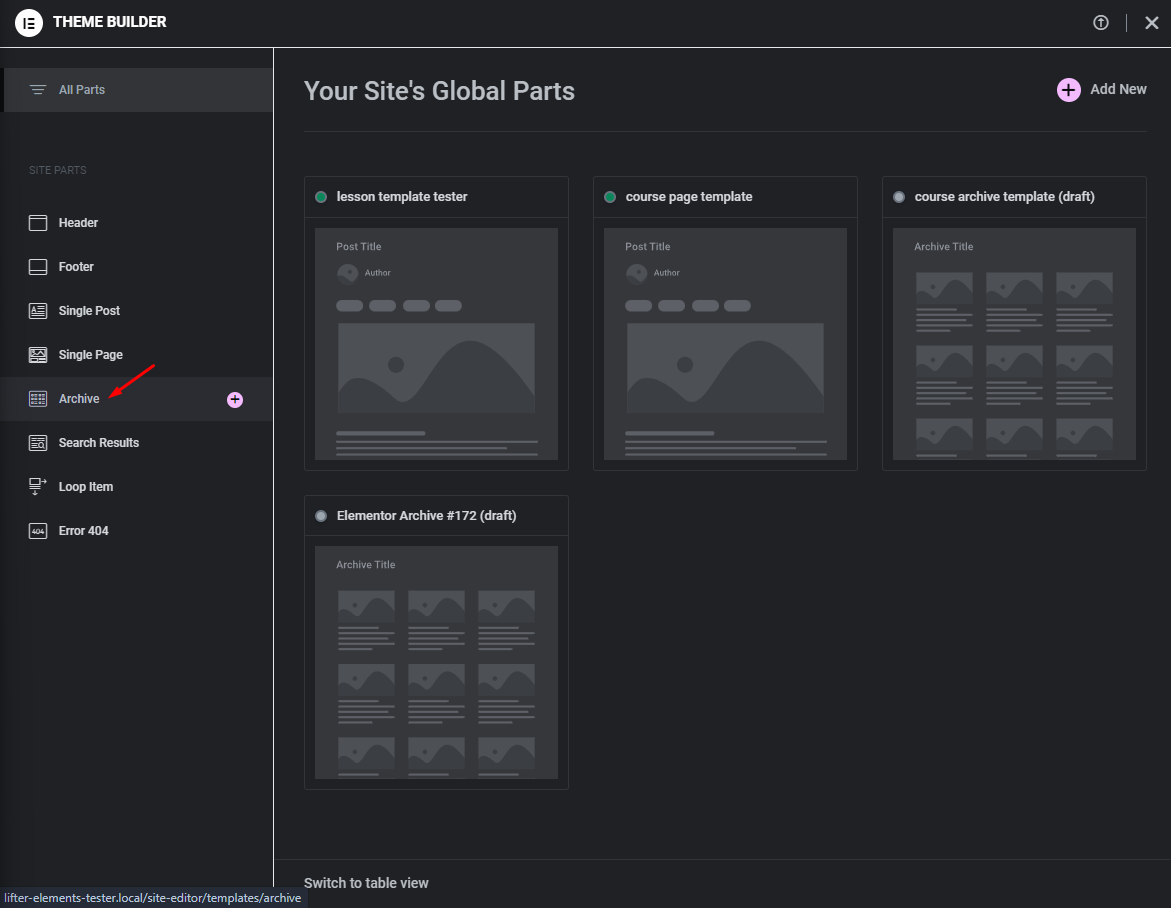The image size is (1171, 908).
Task: Toggle the green status dot on lesson template tester
Action: click(x=321, y=197)
